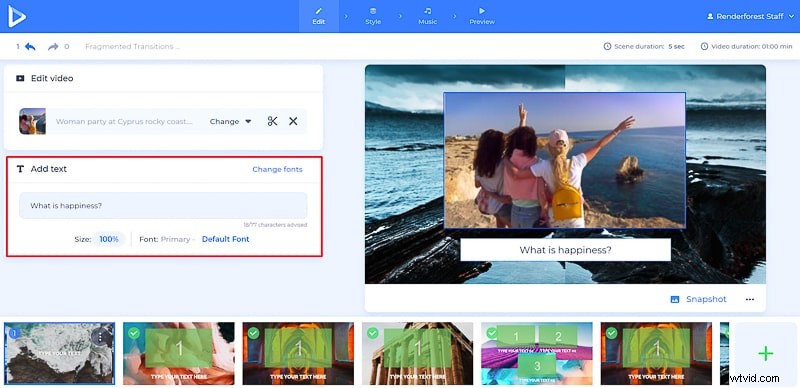
Task: Click the fourth scene's green check mark
Action: point(373,333)
